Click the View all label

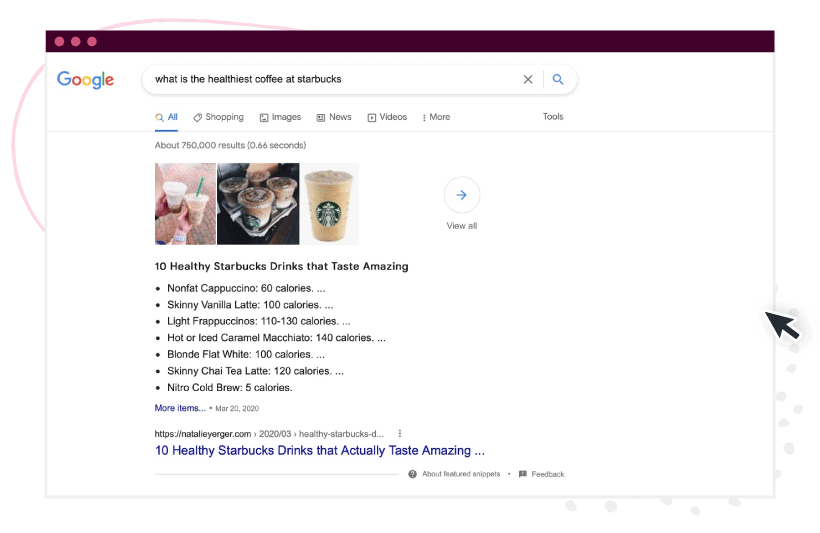coord(462,226)
